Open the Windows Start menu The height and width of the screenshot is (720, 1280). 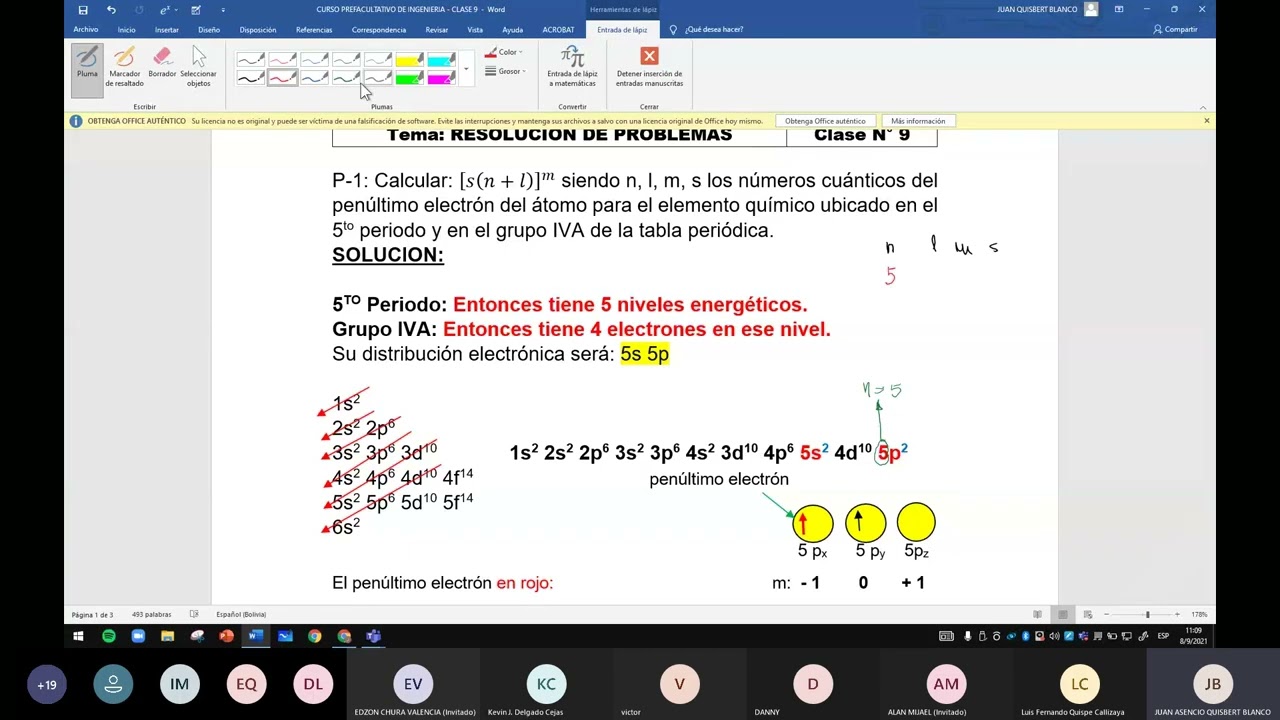pyautogui.click(x=79, y=636)
